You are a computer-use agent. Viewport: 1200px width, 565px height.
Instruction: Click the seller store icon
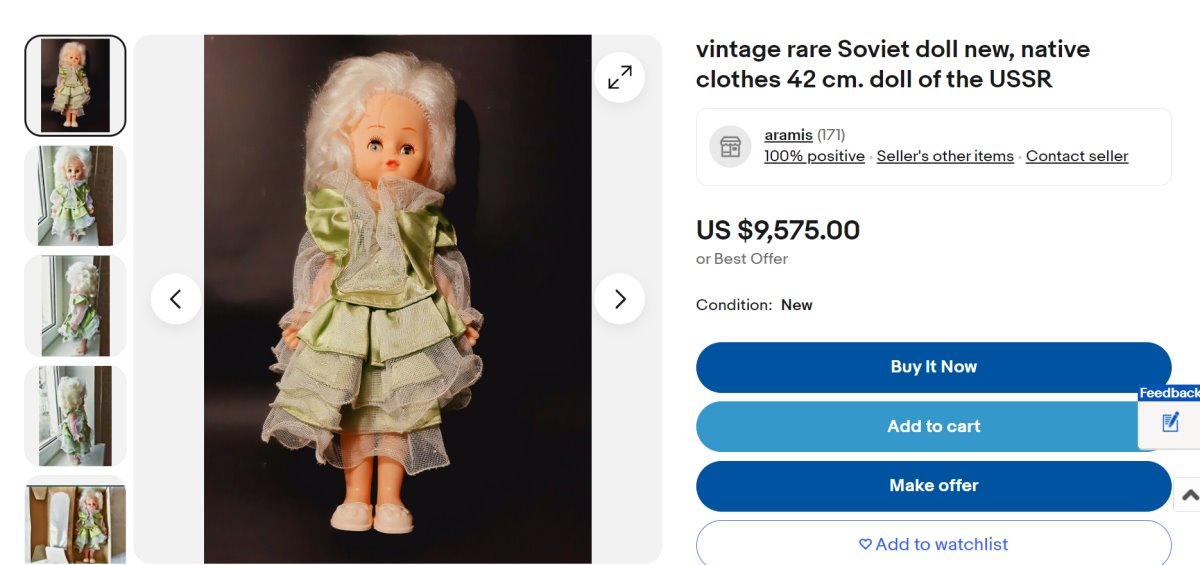pyautogui.click(x=730, y=147)
